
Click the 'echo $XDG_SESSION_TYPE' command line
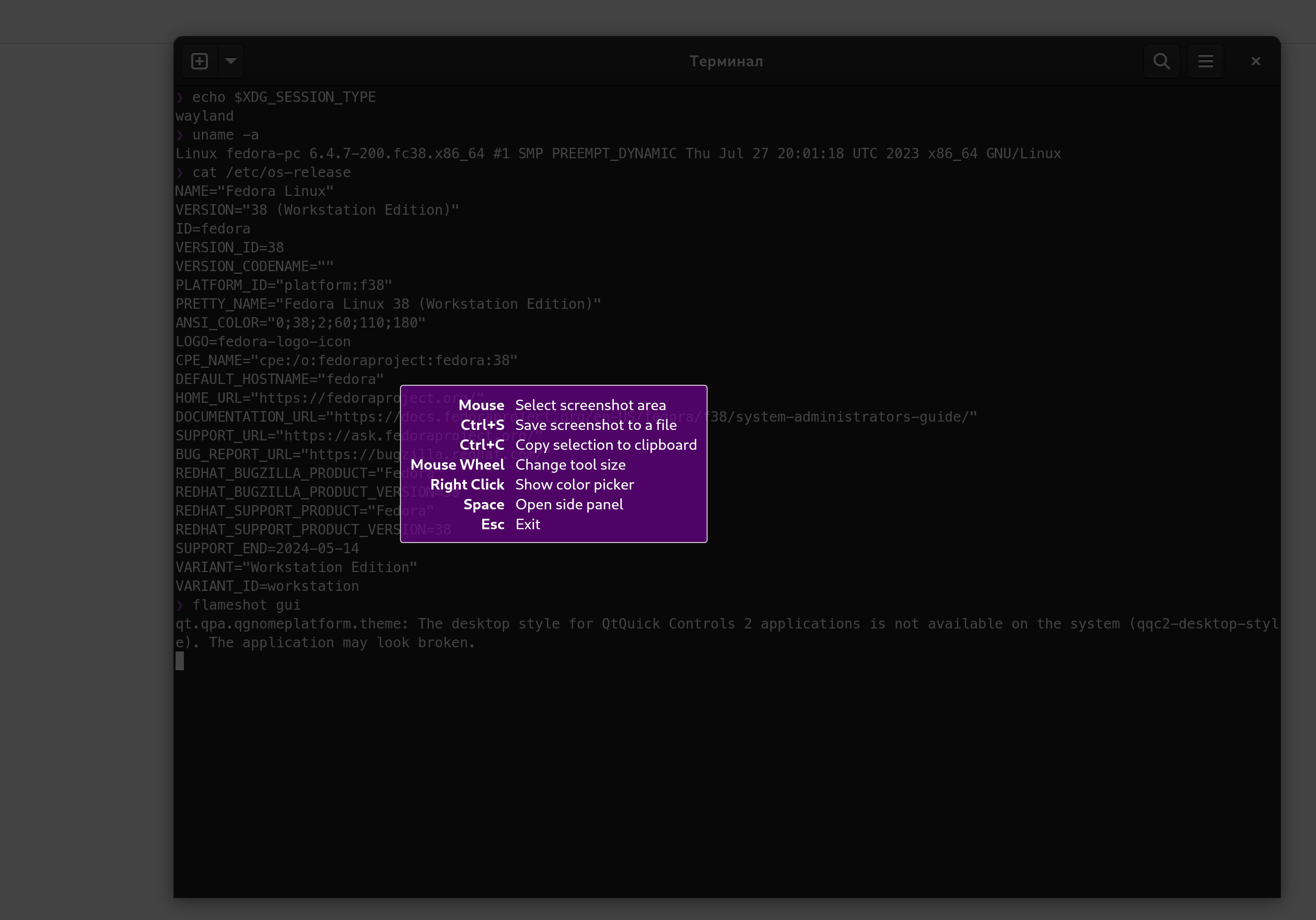tap(276, 98)
